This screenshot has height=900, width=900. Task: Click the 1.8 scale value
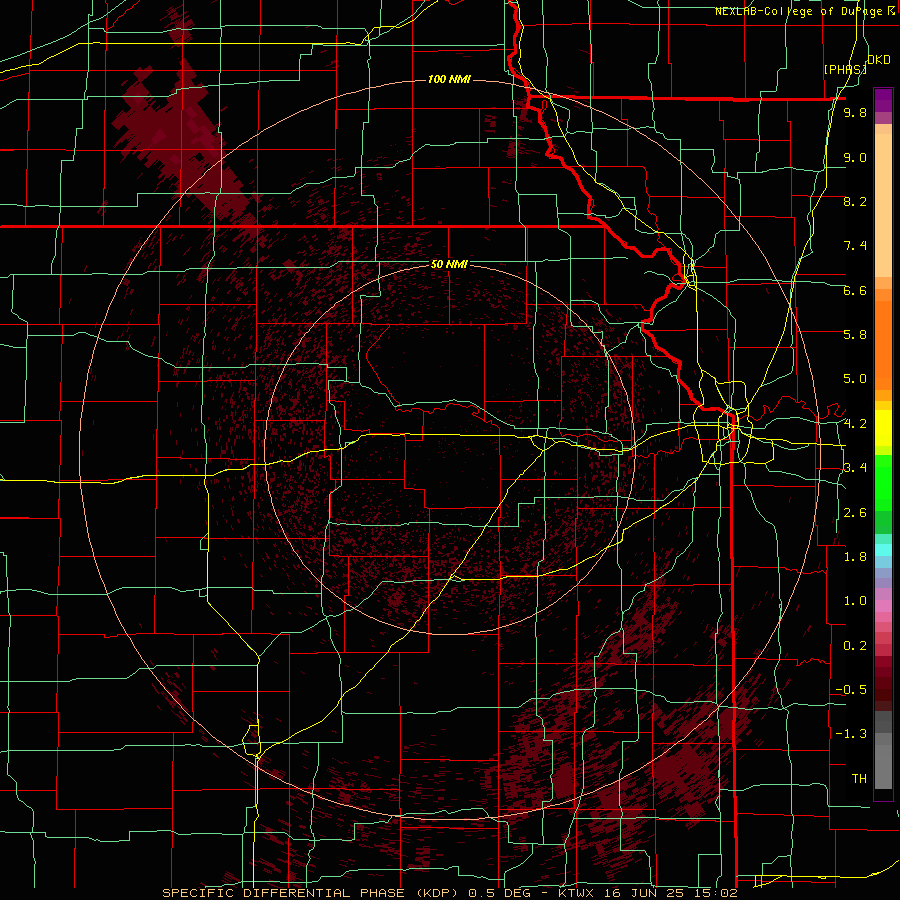tap(855, 557)
